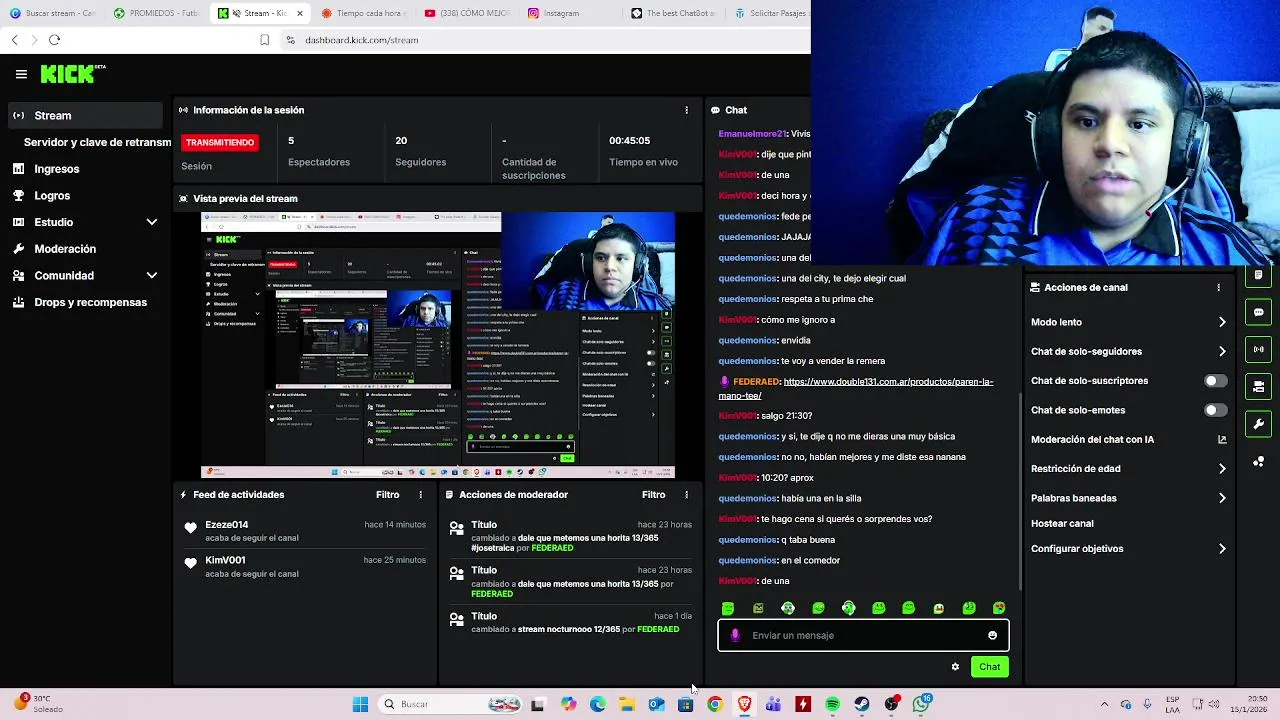Reload the page in the browser
Viewport: 1280px width, 720px height.
[x=54, y=40]
